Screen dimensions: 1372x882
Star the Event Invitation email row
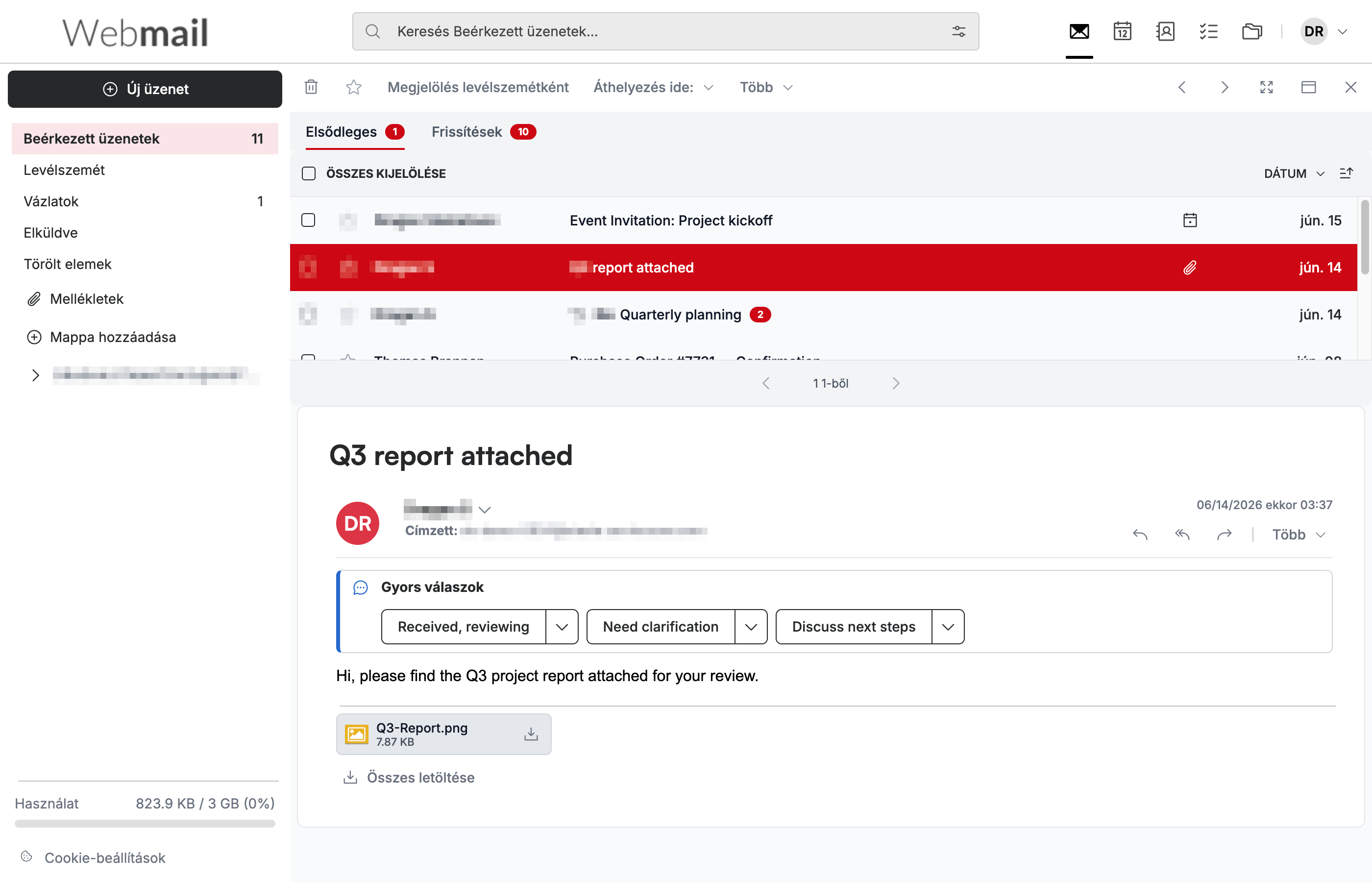(x=348, y=220)
